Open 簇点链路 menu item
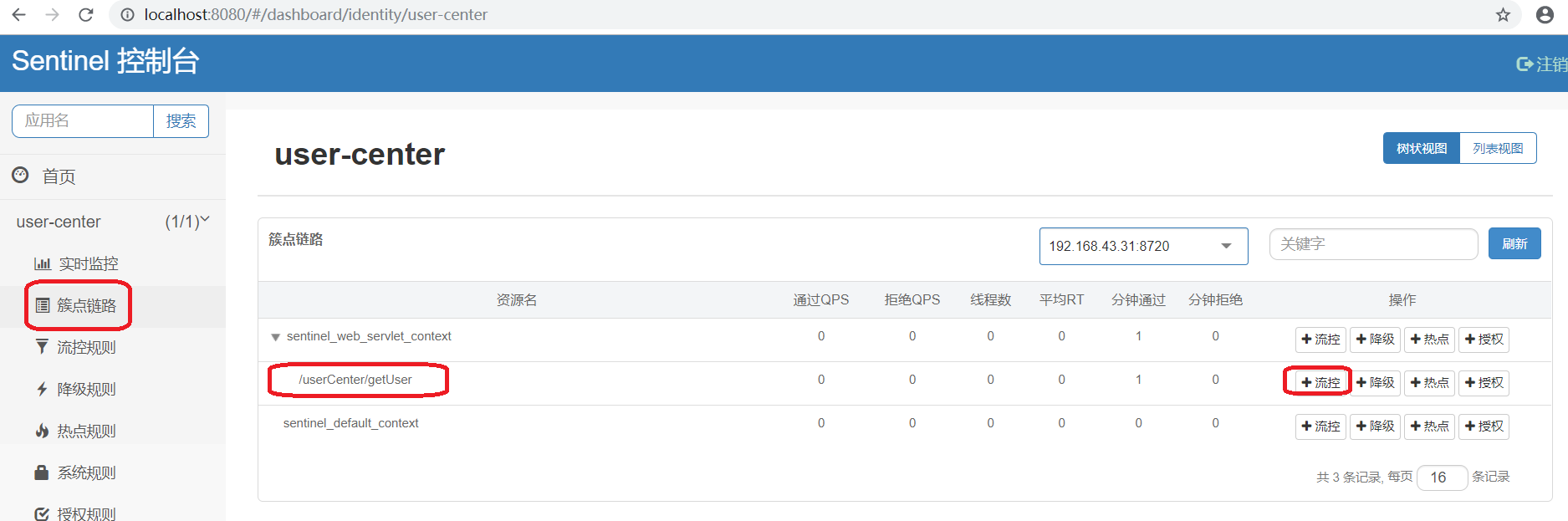1568x521 pixels. (86, 305)
